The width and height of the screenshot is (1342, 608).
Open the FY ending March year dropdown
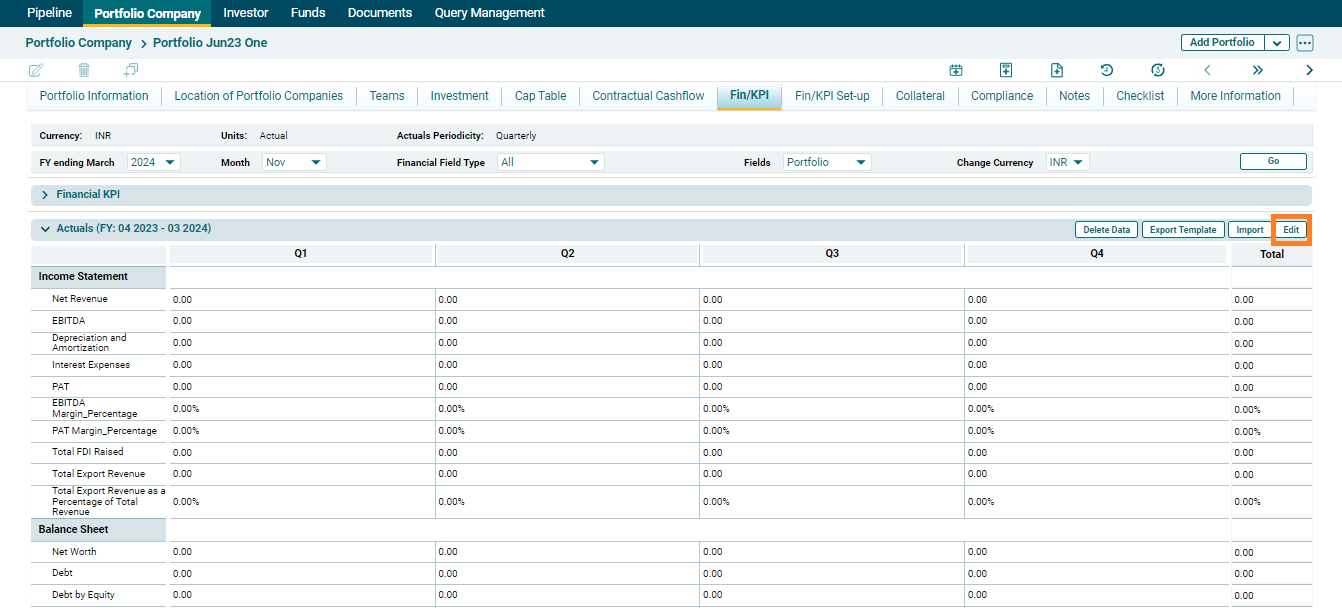[x=154, y=162]
